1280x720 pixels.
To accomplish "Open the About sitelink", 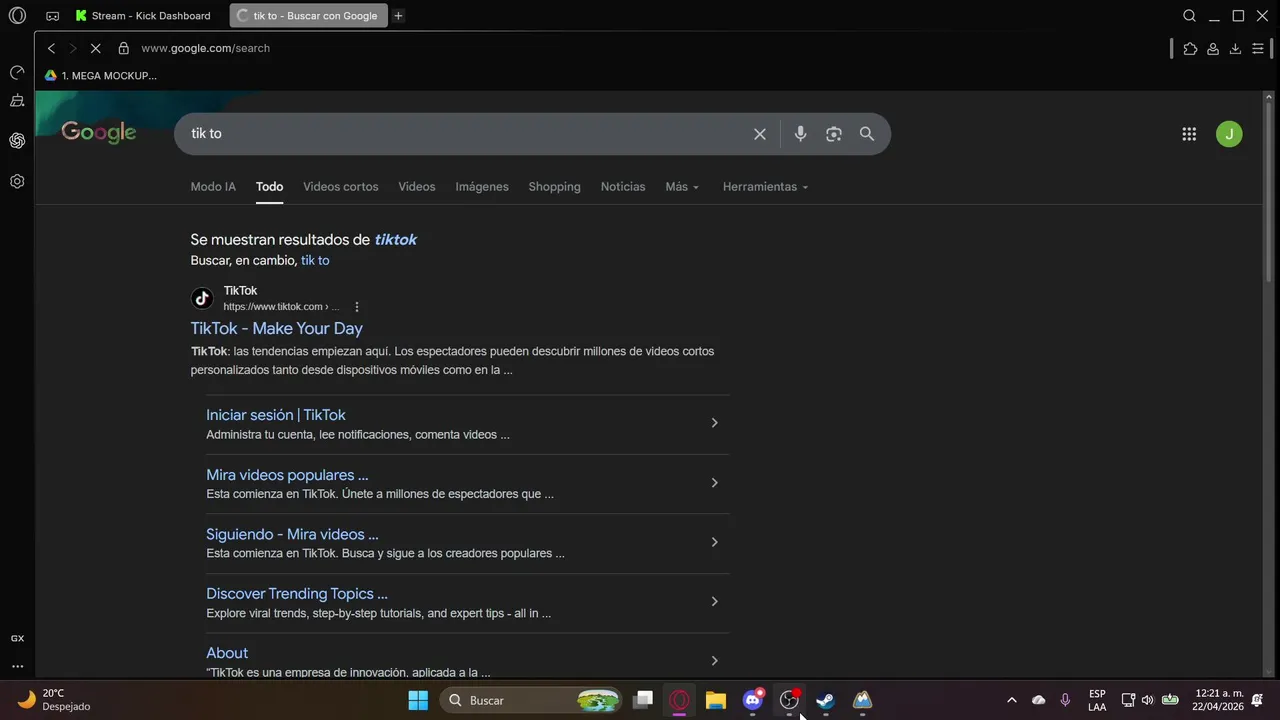I will tap(227, 653).
